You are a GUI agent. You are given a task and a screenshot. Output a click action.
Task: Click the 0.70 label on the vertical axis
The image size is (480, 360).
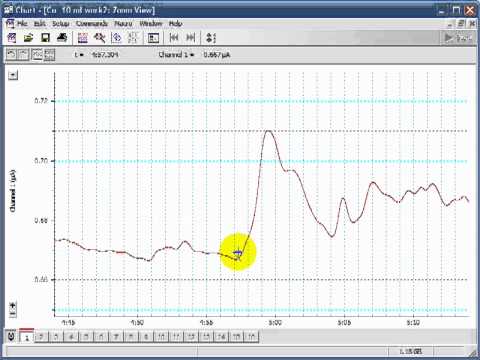(41, 161)
